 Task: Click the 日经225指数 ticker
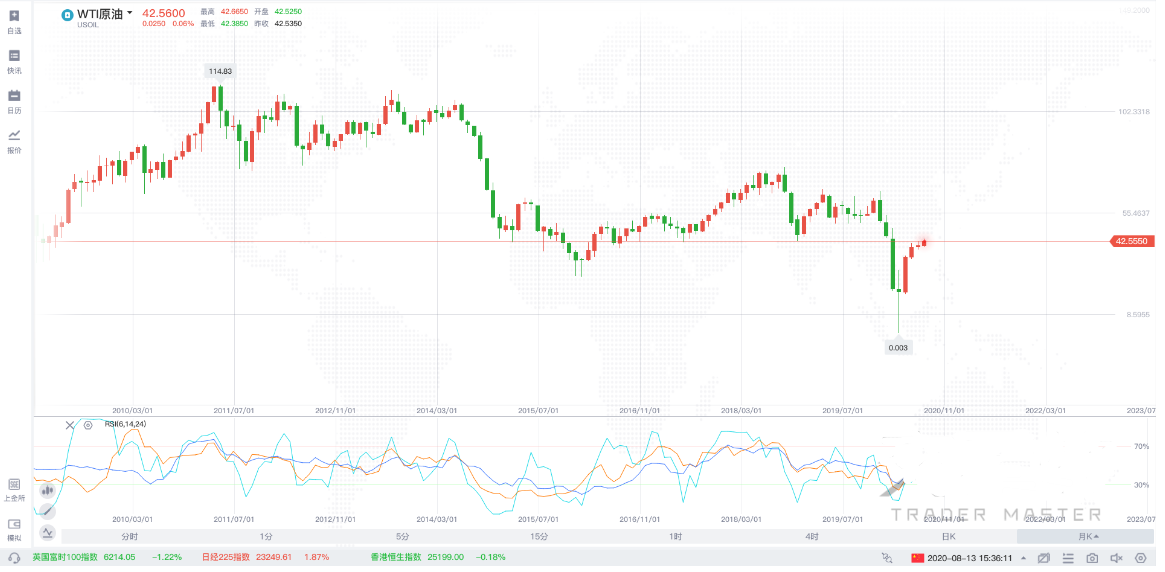(x=225, y=557)
